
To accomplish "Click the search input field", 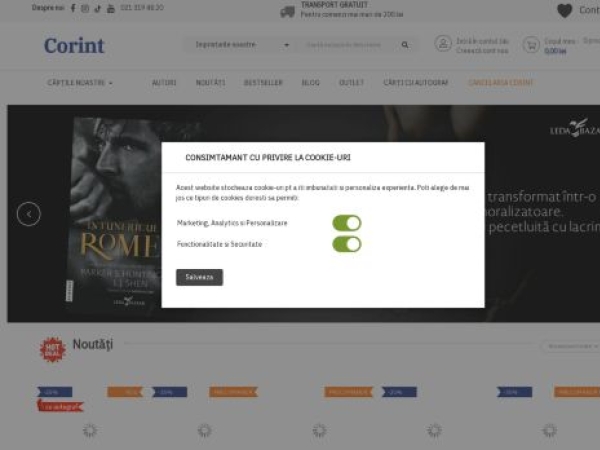I will pos(346,45).
